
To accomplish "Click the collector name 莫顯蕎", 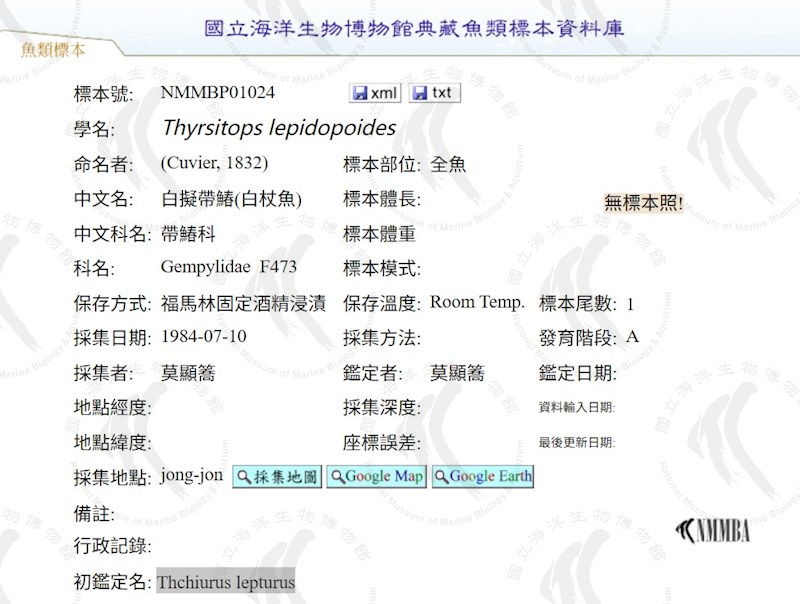I will [188, 373].
